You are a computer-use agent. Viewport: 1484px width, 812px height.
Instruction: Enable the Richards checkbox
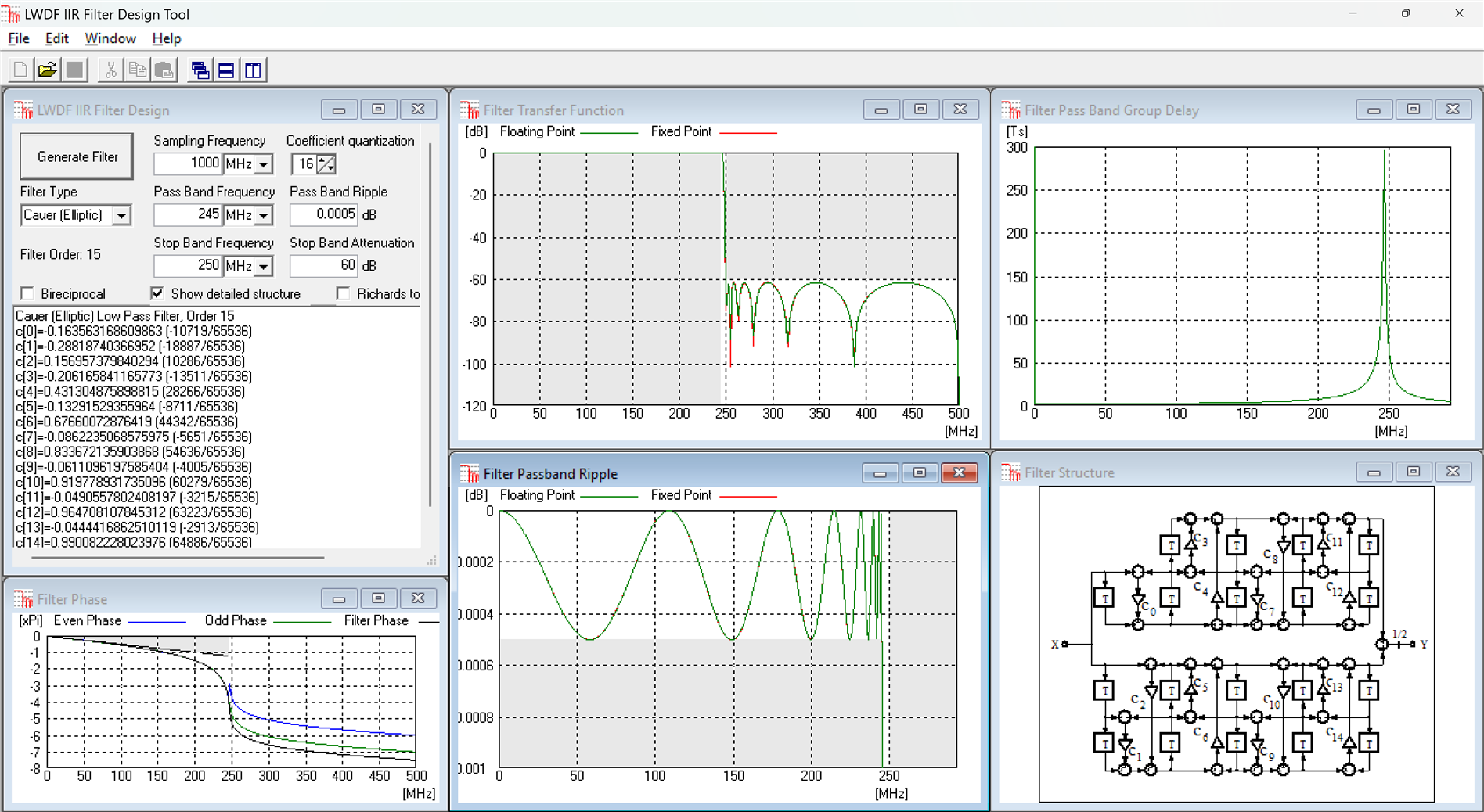[x=343, y=293]
